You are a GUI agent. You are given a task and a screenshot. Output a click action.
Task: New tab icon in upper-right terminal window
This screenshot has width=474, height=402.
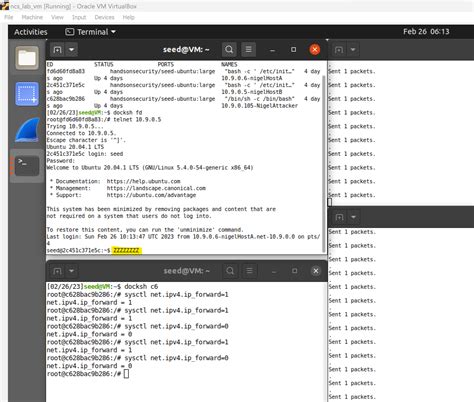(339, 50)
